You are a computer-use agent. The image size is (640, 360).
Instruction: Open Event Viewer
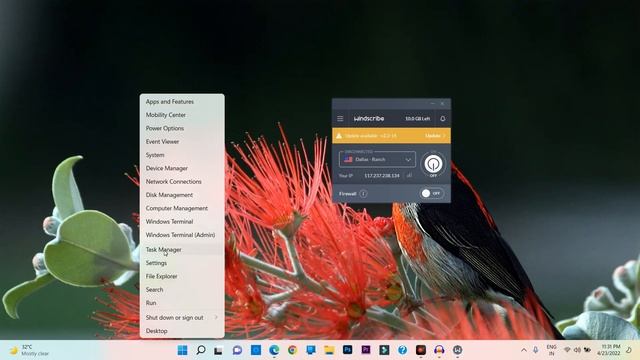tap(182, 142)
